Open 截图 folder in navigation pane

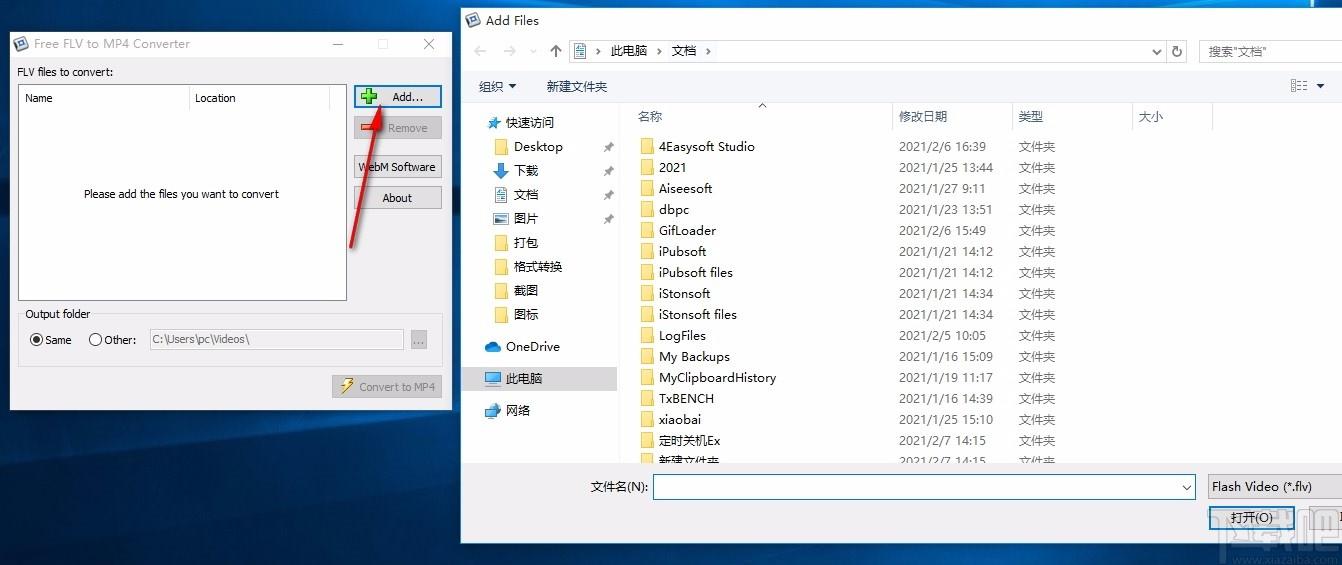click(526, 291)
